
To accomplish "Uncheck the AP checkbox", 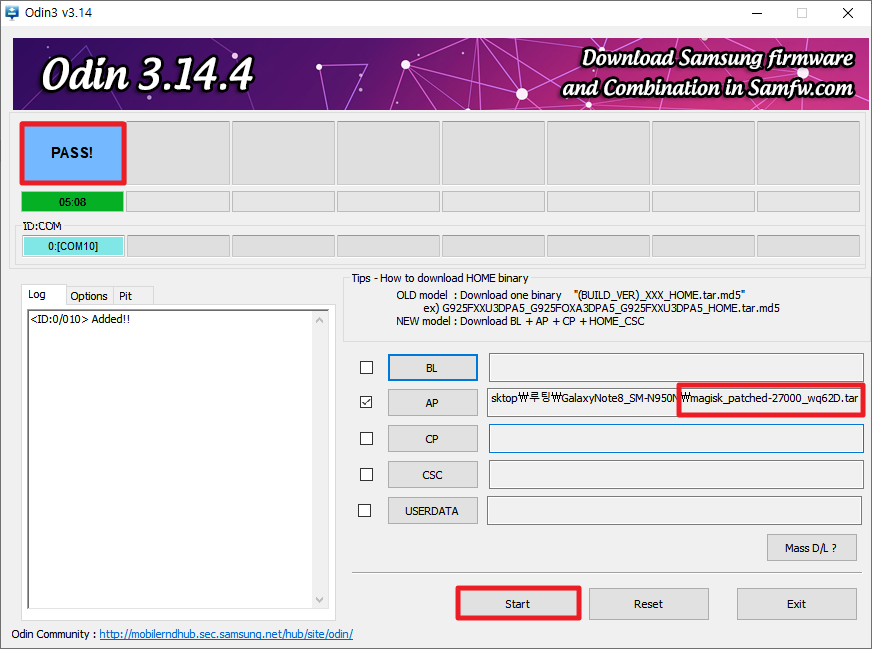I will (366, 402).
